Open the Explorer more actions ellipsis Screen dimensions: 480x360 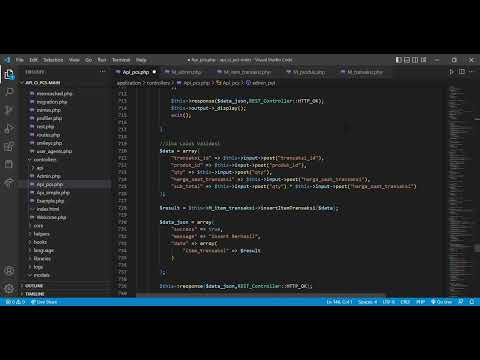pyautogui.click(x=102, y=71)
